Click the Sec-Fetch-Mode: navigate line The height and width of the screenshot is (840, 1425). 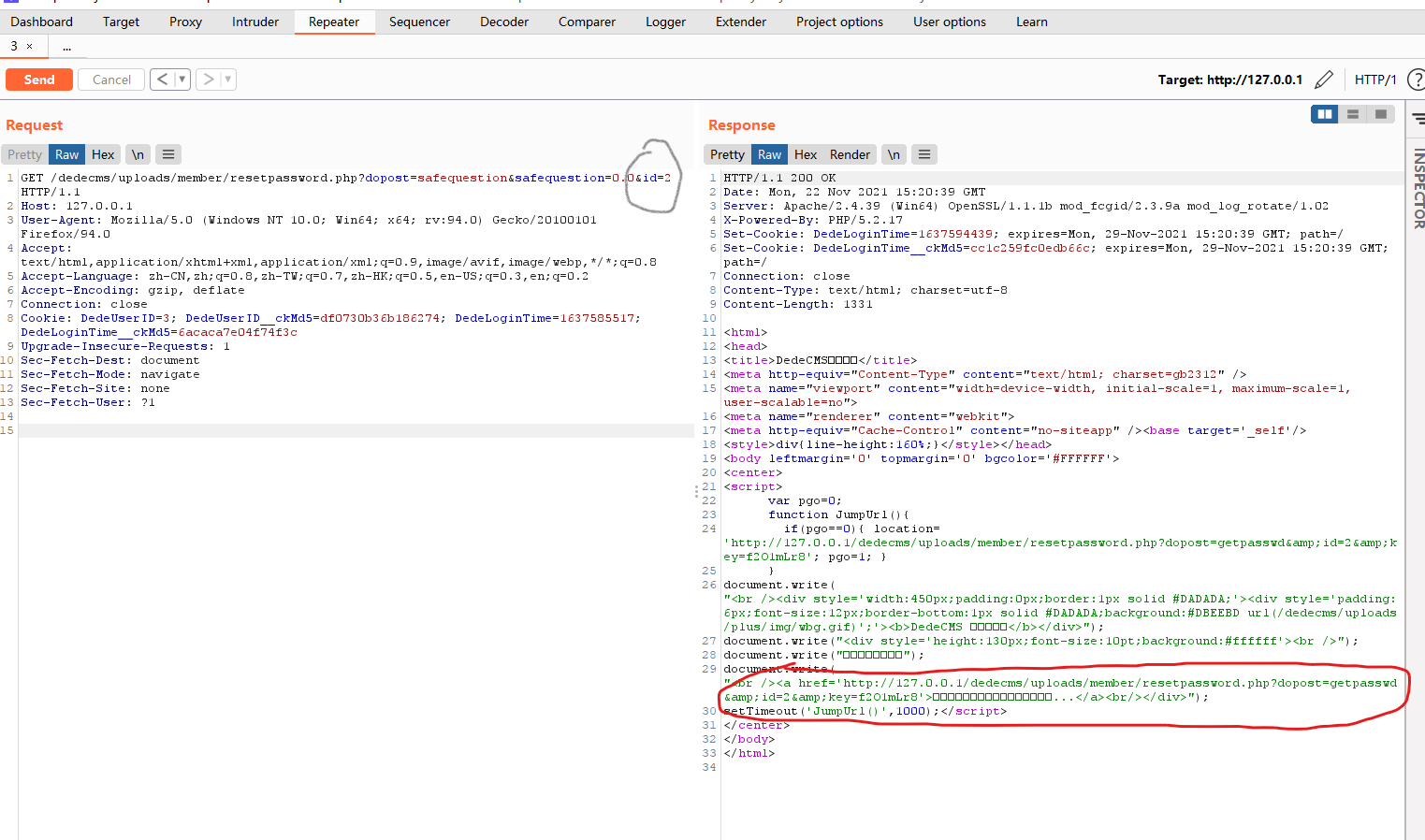click(x=110, y=374)
